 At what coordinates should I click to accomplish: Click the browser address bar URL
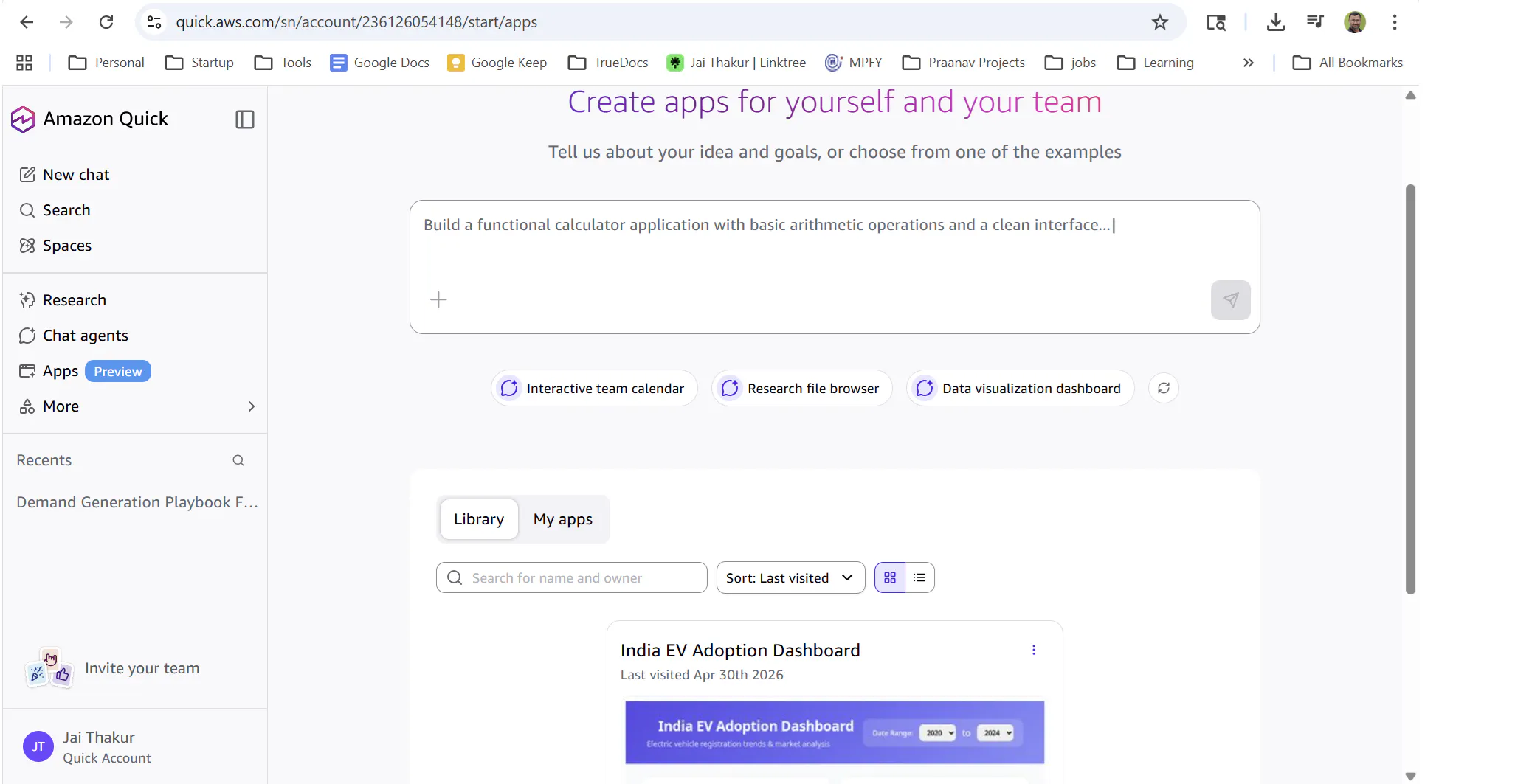tap(356, 22)
